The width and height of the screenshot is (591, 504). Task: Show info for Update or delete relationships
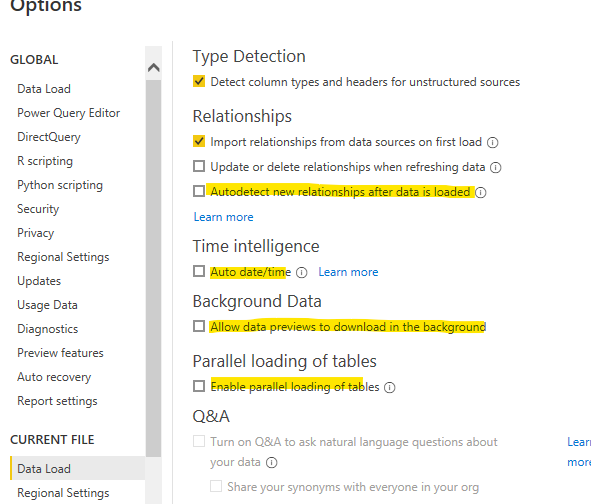(495, 167)
